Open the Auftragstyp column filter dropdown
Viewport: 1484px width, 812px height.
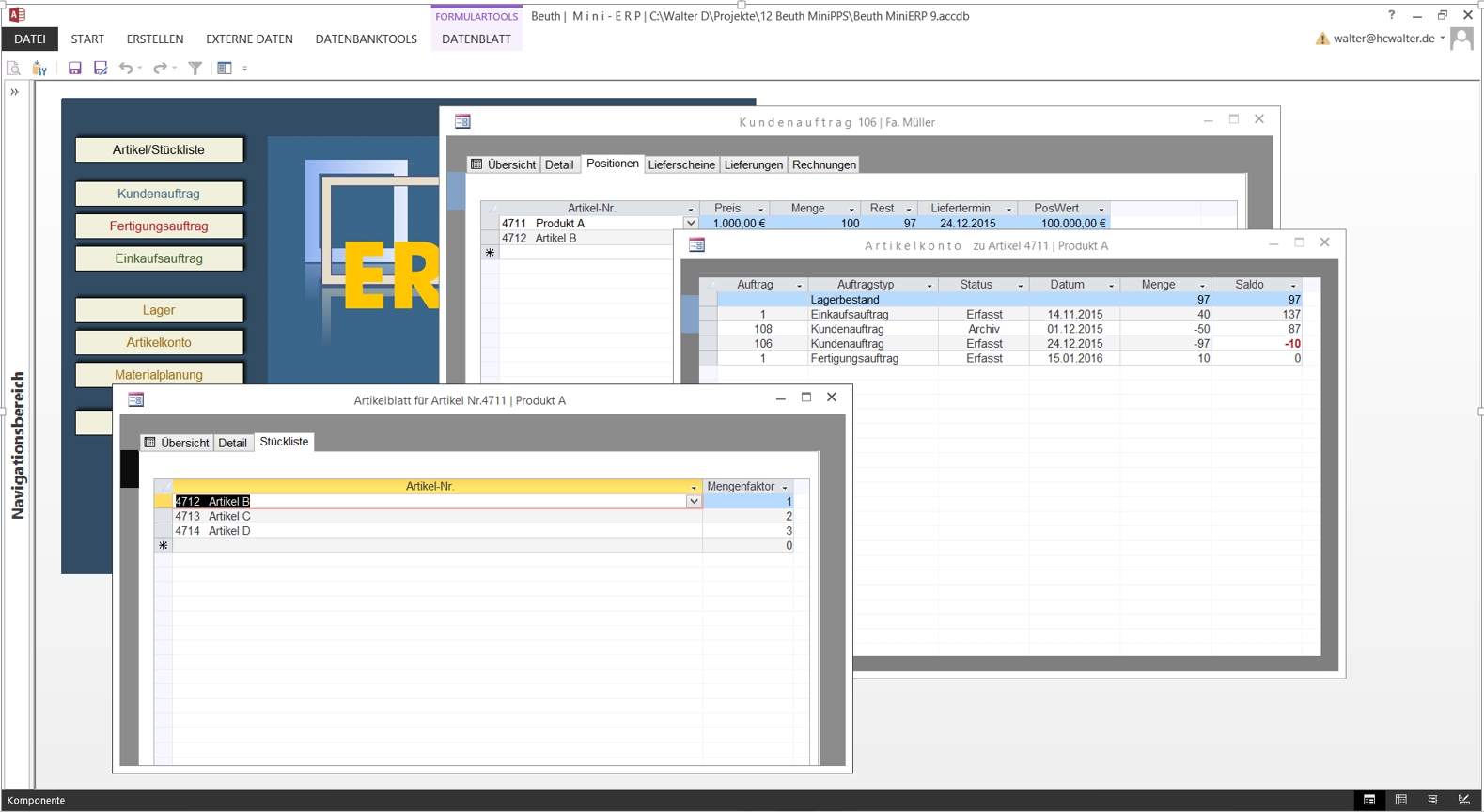tap(929, 285)
